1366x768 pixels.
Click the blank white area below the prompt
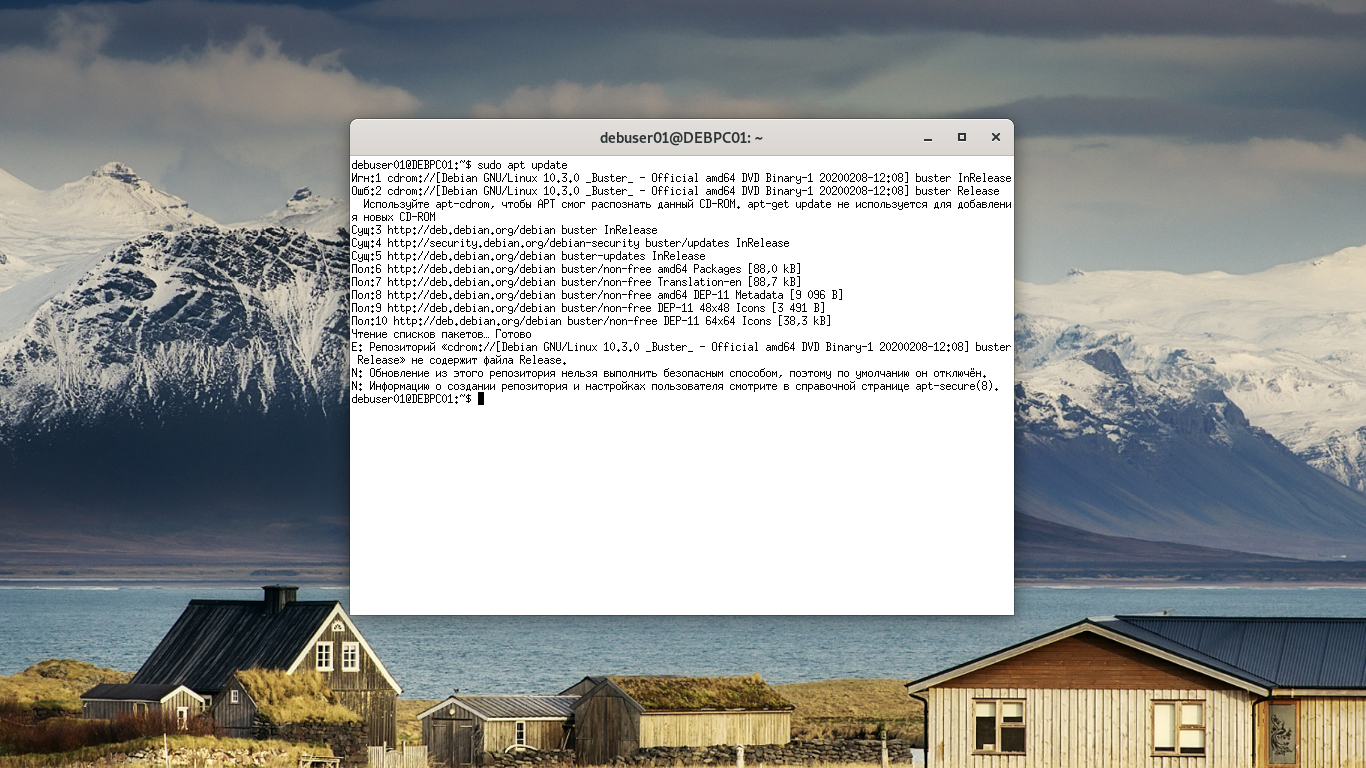coord(681,510)
